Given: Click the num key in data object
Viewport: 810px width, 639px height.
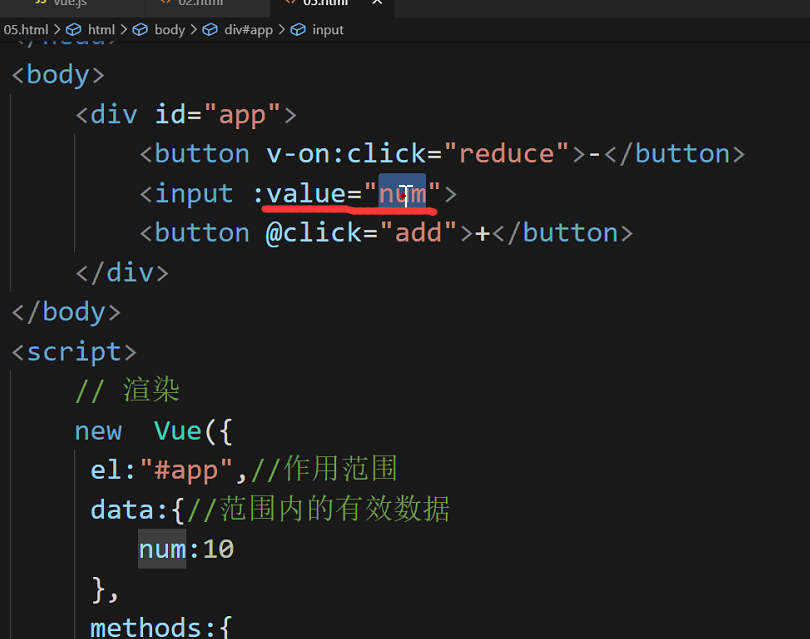Looking at the screenshot, I should click(x=162, y=549).
